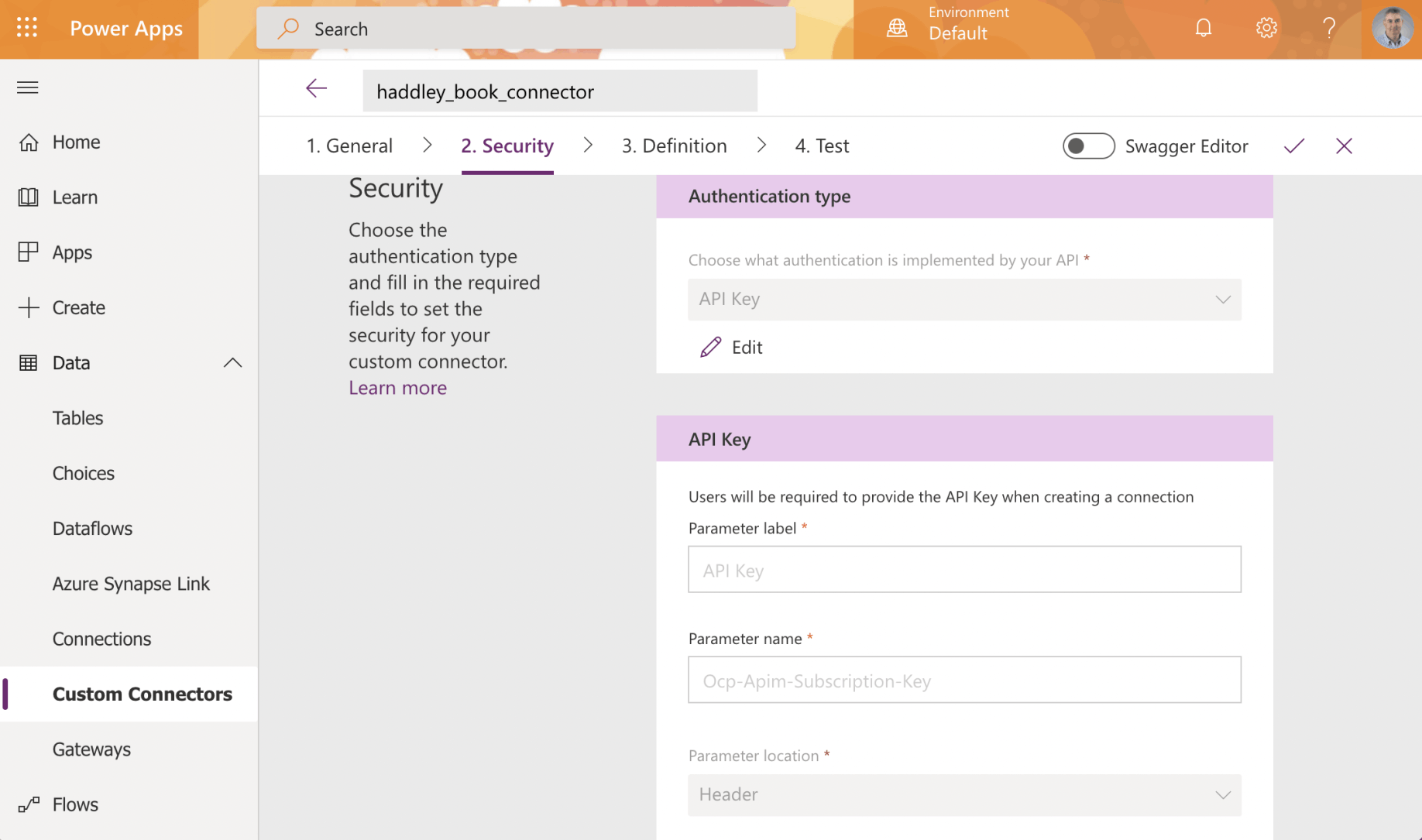Close the connector editor with X
The image size is (1422, 840).
[1344, 146]
